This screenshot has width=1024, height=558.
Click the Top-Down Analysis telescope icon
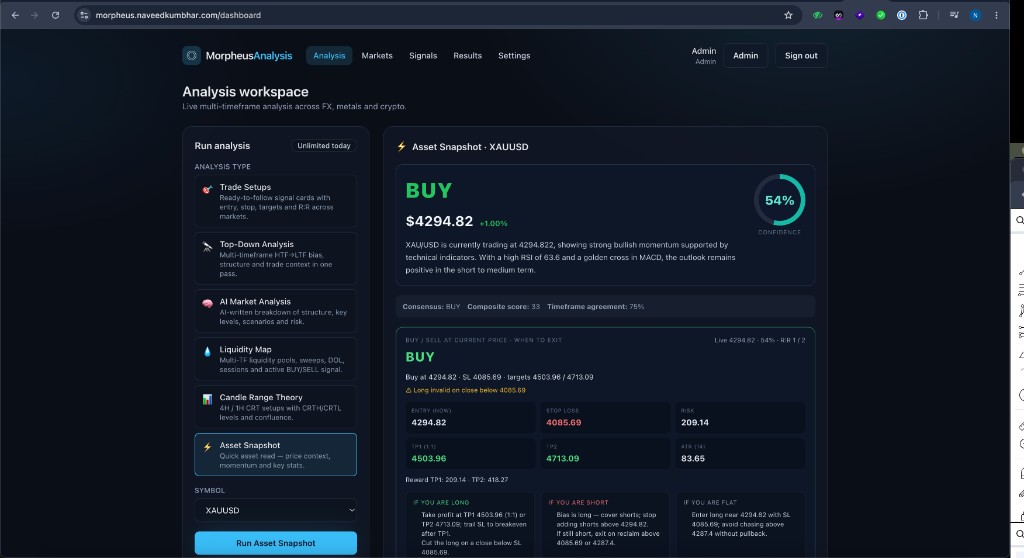[207, 247]
